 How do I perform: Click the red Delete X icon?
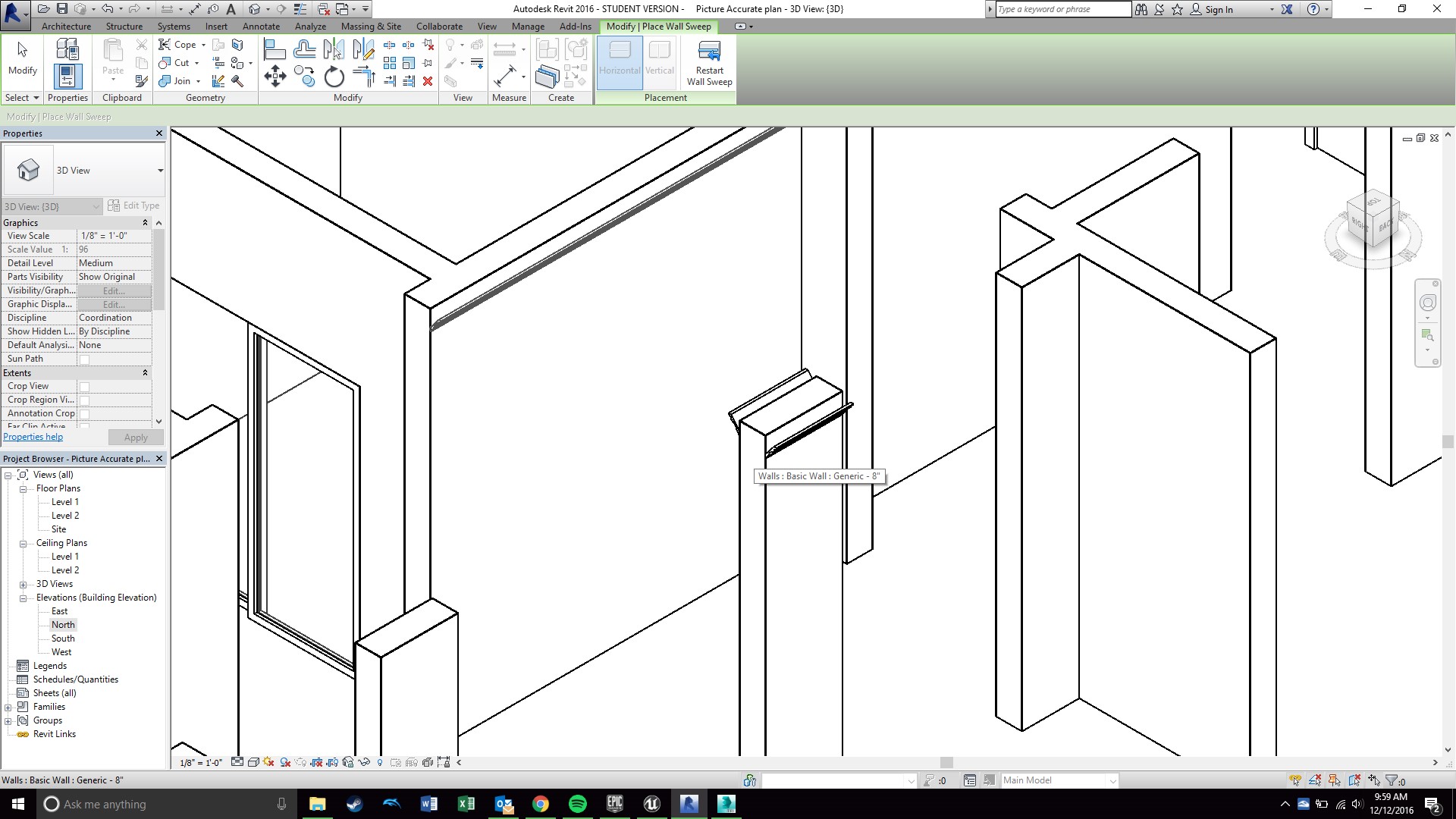428,81
